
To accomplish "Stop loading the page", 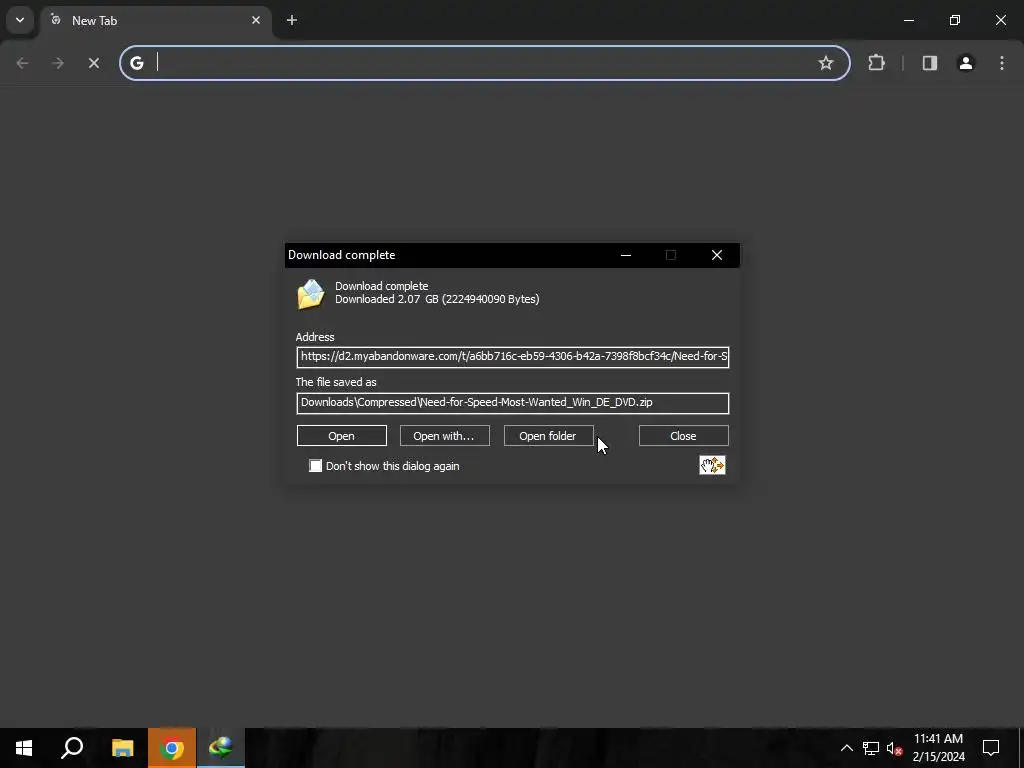I will coord(93,63).
